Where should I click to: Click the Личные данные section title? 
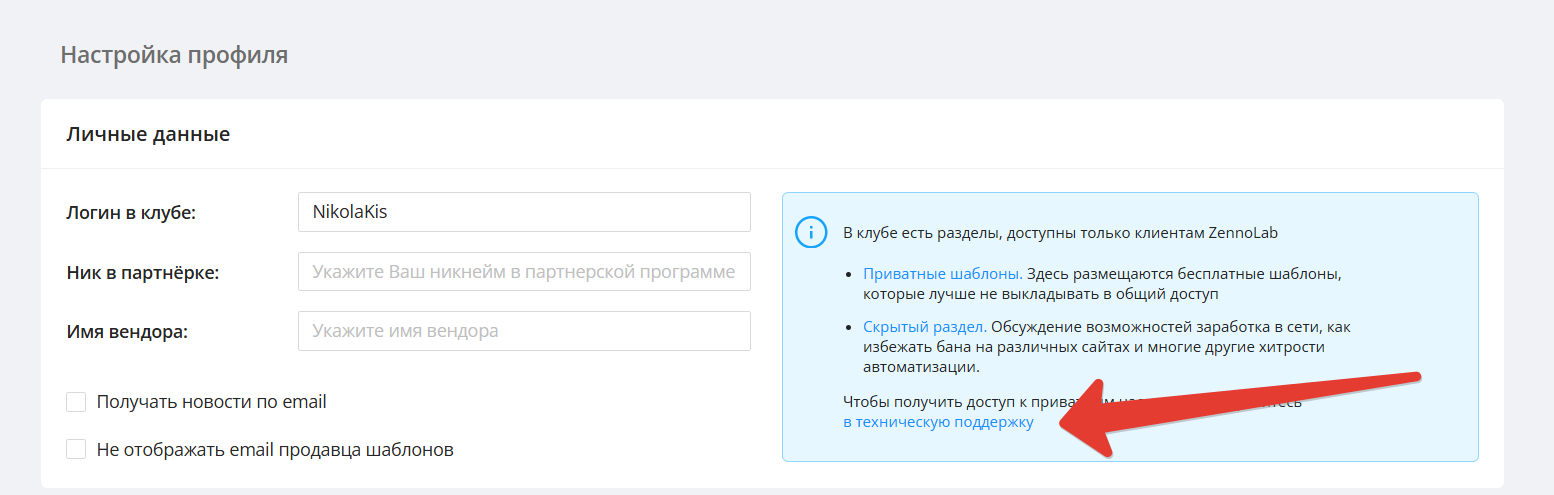pos(148,134)
